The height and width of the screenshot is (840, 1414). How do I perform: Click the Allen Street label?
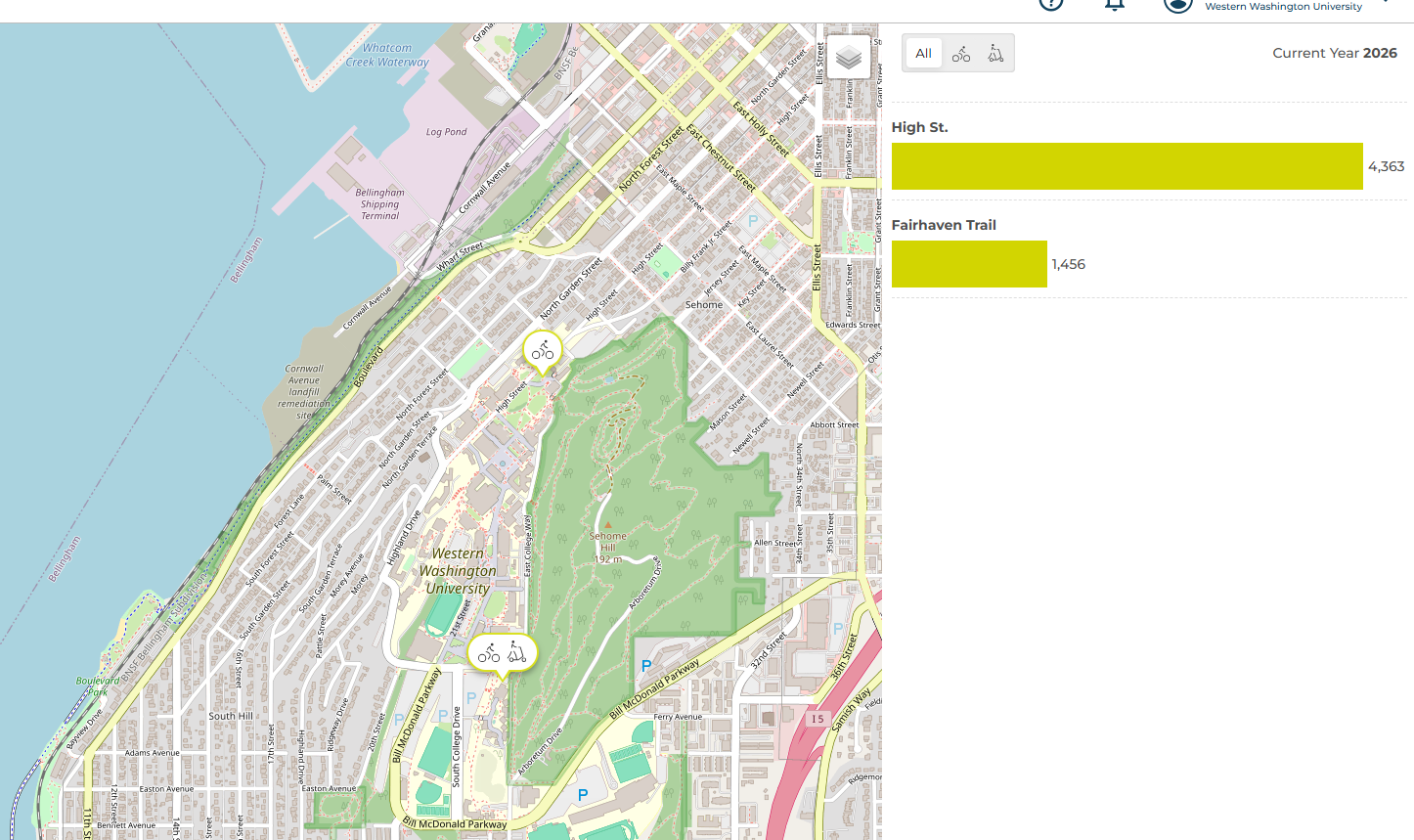774,543
